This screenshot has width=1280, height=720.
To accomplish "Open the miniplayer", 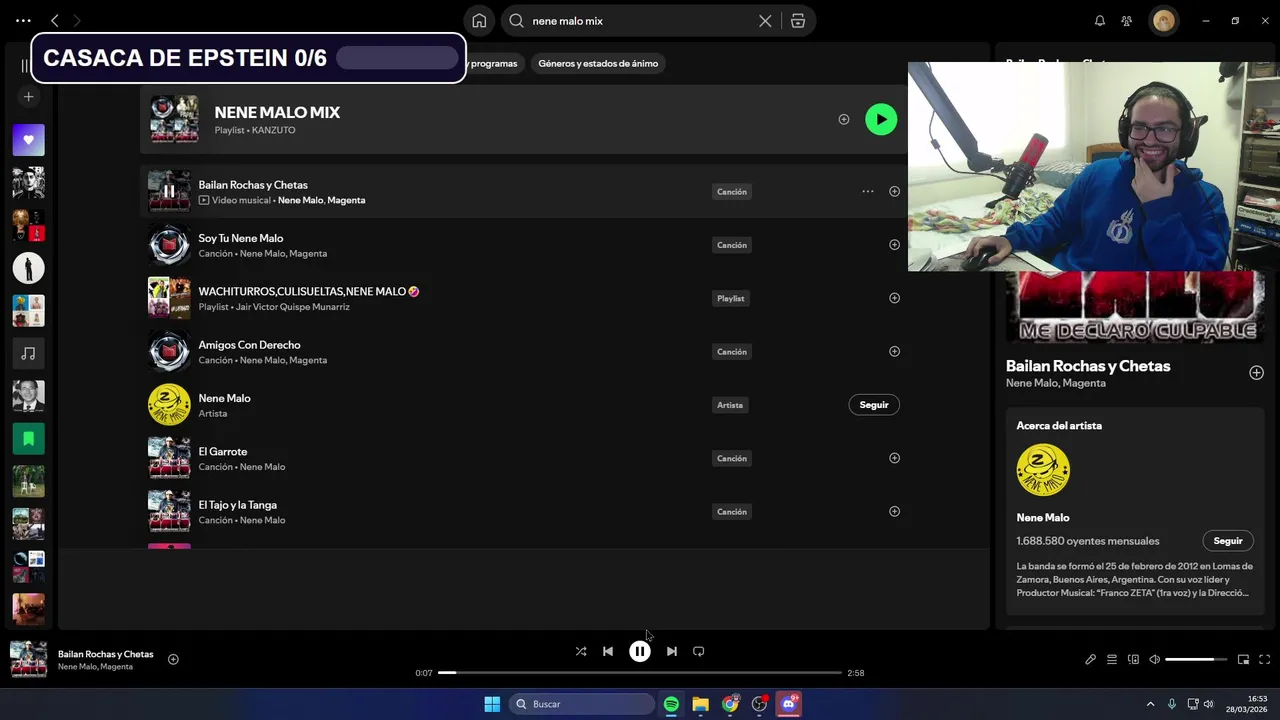I will tap(1243, 659).
